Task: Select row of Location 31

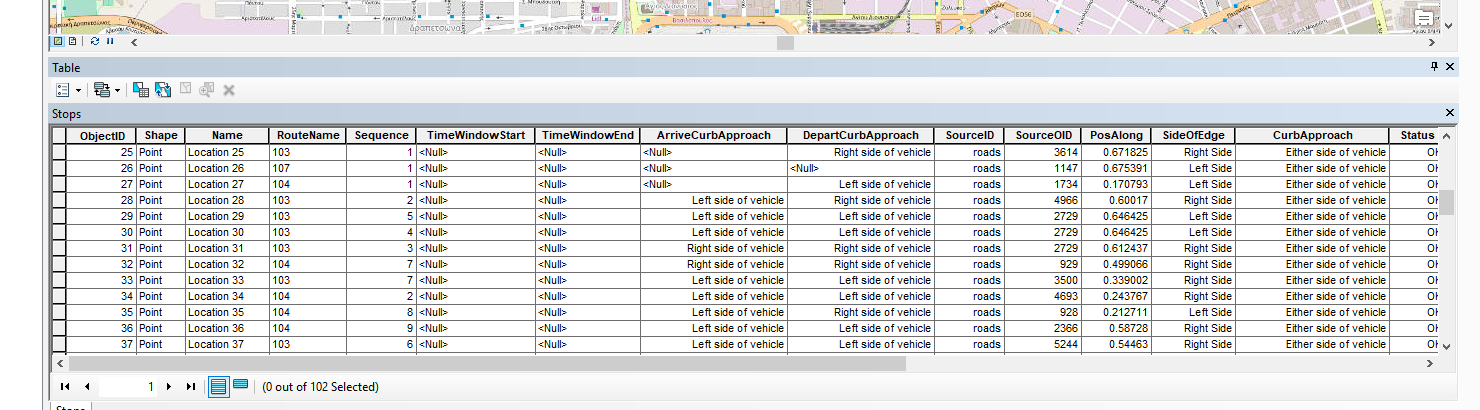Action: click(x=59, y=248)
